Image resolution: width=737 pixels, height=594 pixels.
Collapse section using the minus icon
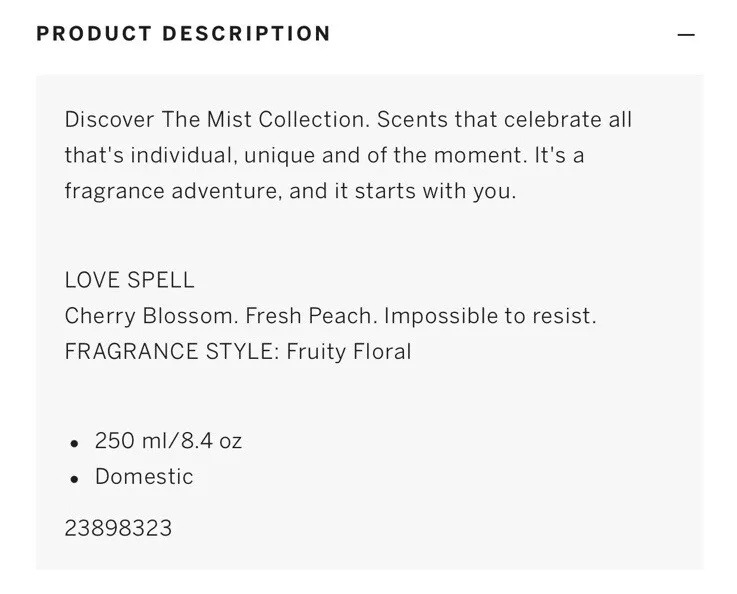click(686, 35)
